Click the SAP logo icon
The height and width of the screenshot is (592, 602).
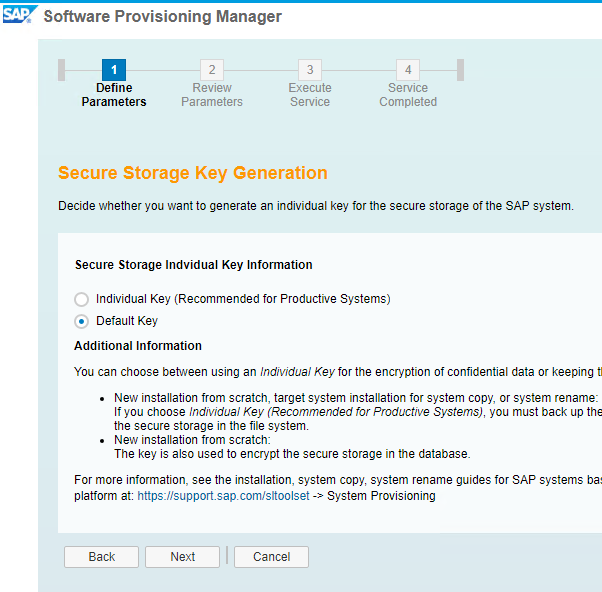20,15
